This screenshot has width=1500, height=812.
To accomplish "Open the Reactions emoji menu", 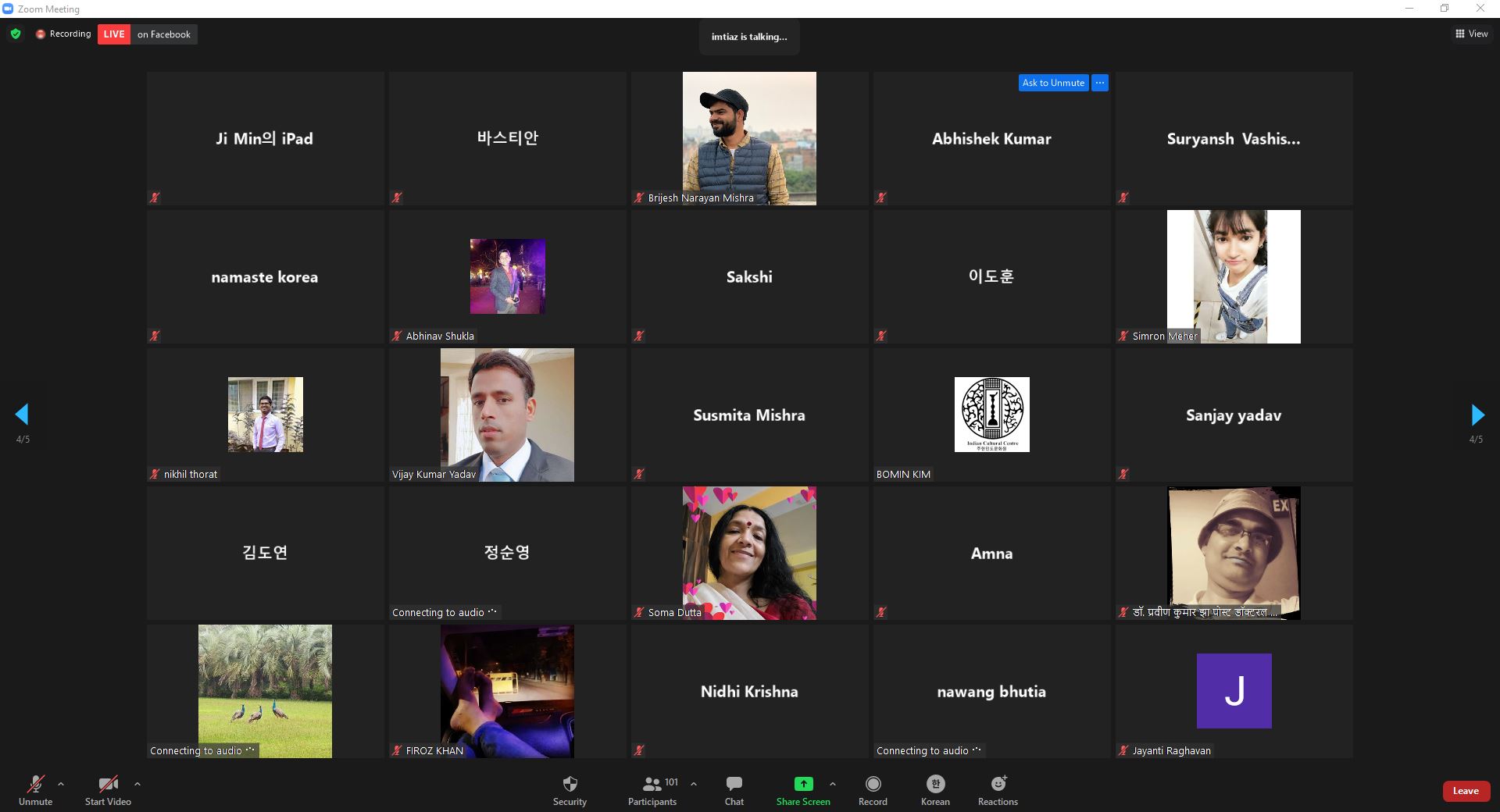I will click(998, 784).
